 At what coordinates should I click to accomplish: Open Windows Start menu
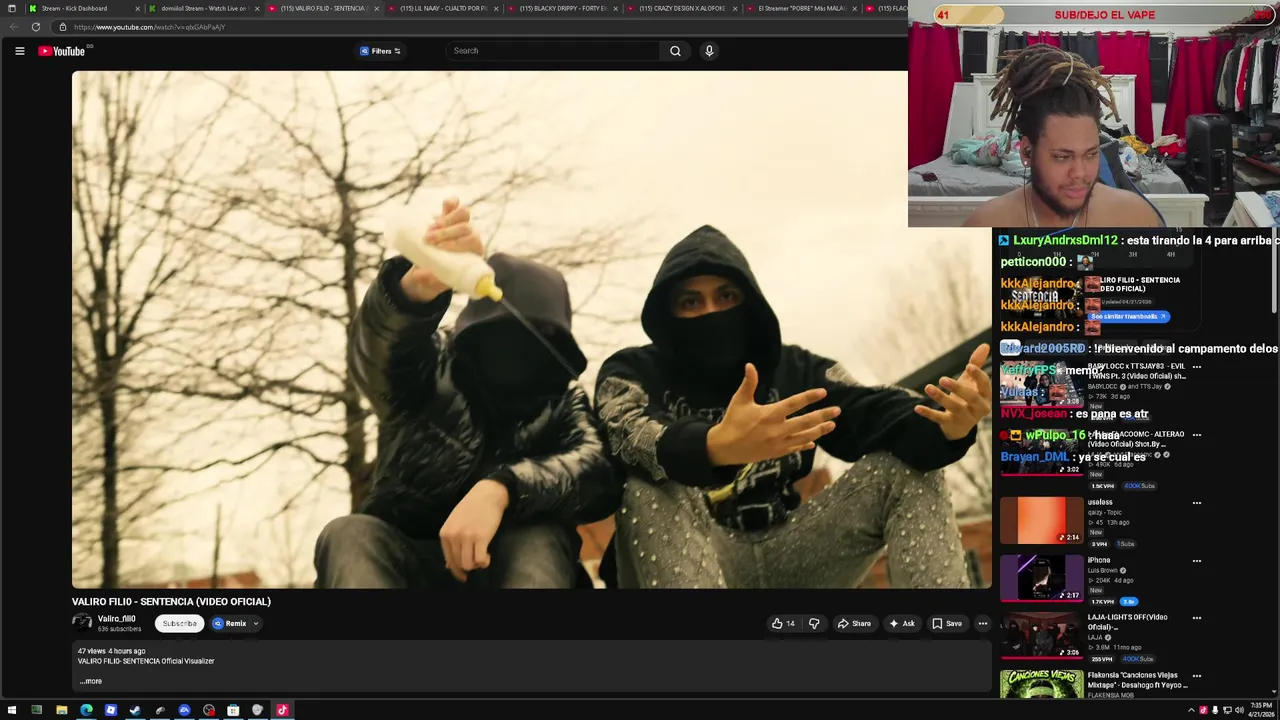(x=12, y=710)
